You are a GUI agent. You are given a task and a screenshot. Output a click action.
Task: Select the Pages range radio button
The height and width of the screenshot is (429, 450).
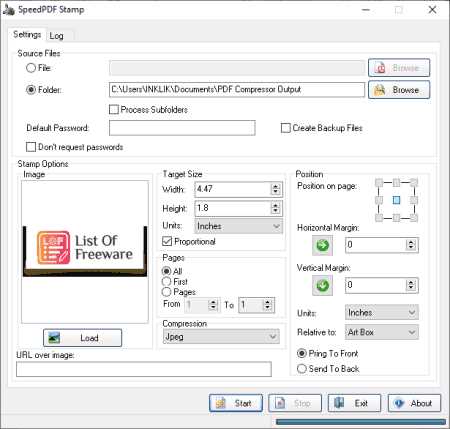(166, 292)
